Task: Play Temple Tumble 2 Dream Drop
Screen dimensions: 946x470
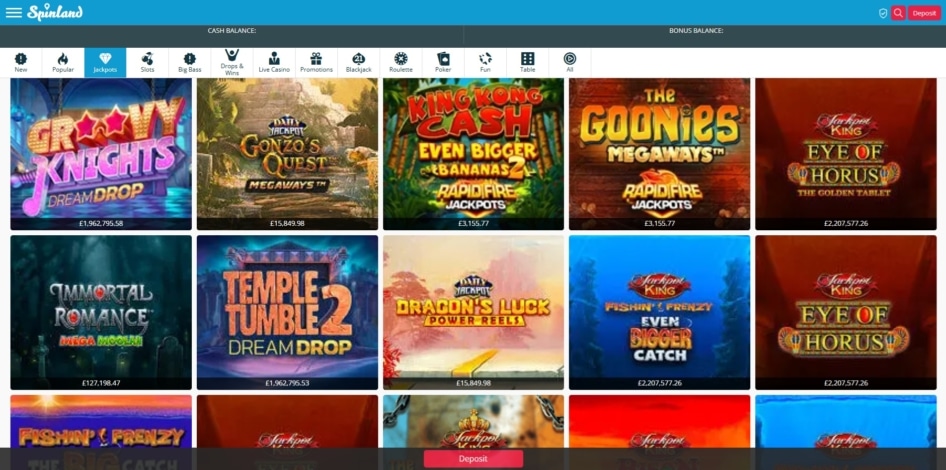Action: tap(287, 306)
